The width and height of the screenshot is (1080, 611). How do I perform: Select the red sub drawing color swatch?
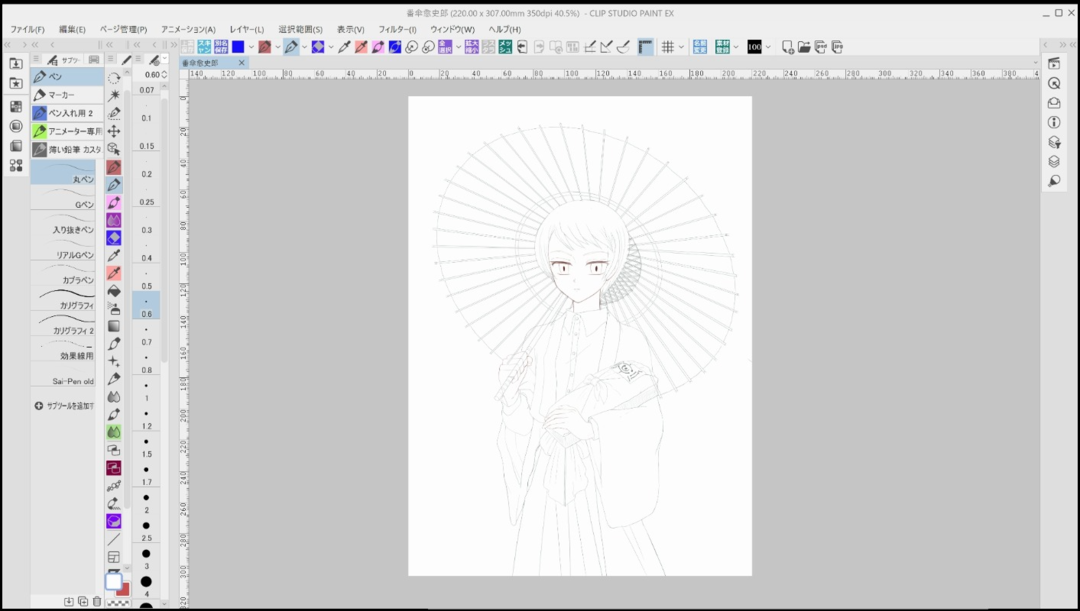[123, 589]
